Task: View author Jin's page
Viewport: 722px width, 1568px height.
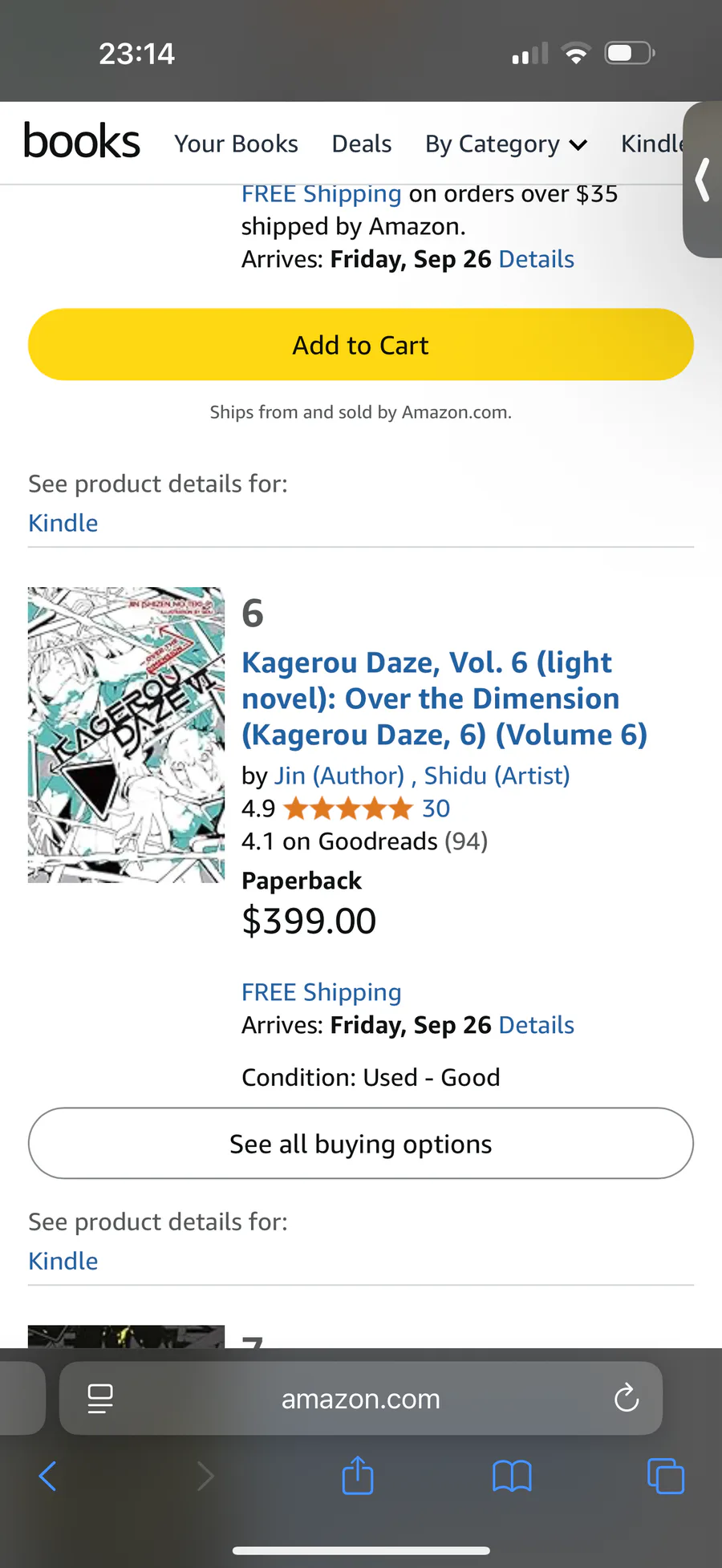Action: [x=339, y=776]
